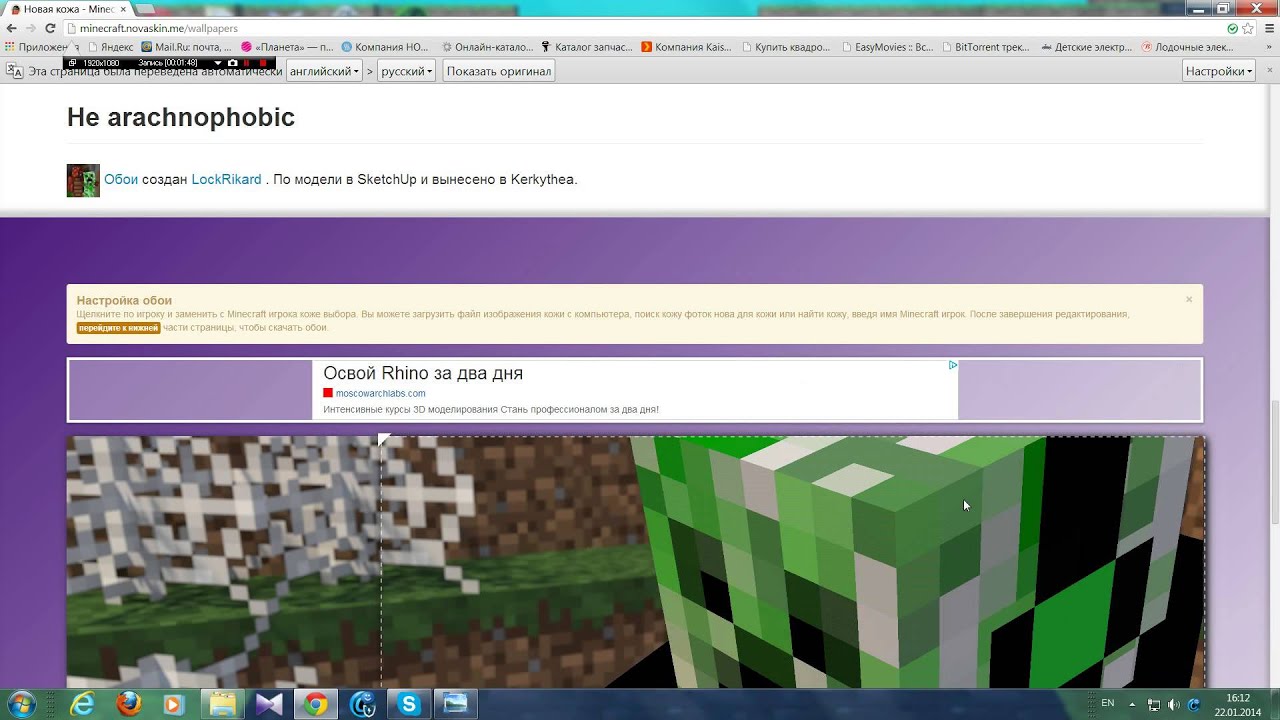
Task: Open Настройки translation options dropdown
Action: pos(1218,71)
